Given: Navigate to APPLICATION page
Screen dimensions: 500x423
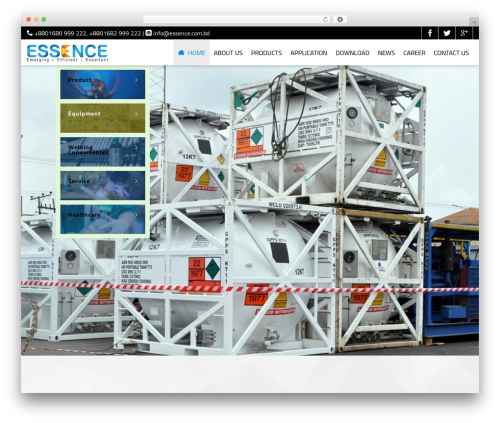Looking at the screenshot, I should [x=309, y=53].
